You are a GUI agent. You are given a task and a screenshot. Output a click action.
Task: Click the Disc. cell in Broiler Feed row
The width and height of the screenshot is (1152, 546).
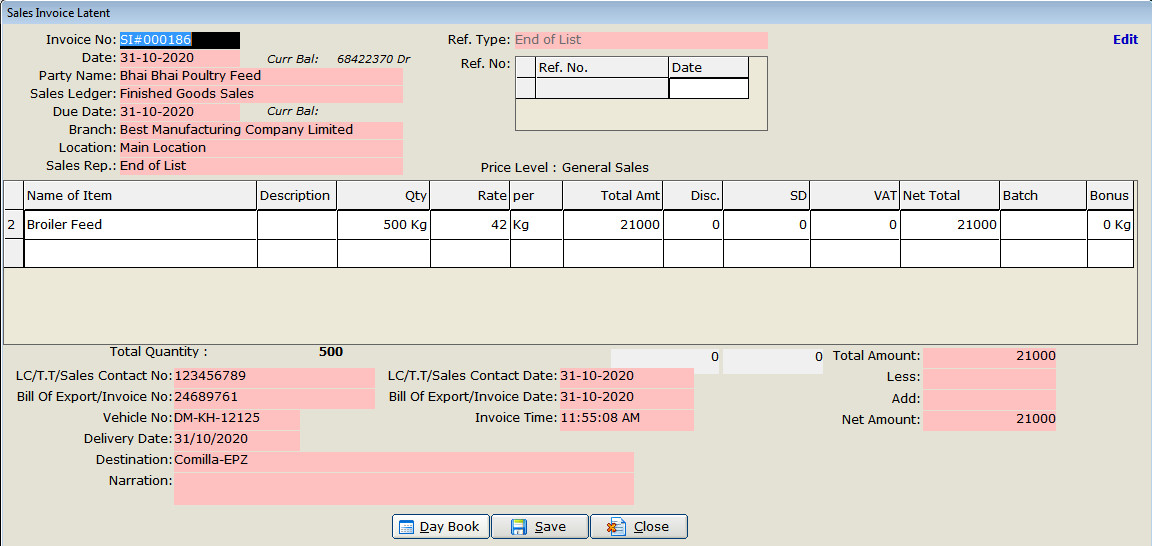693,225
